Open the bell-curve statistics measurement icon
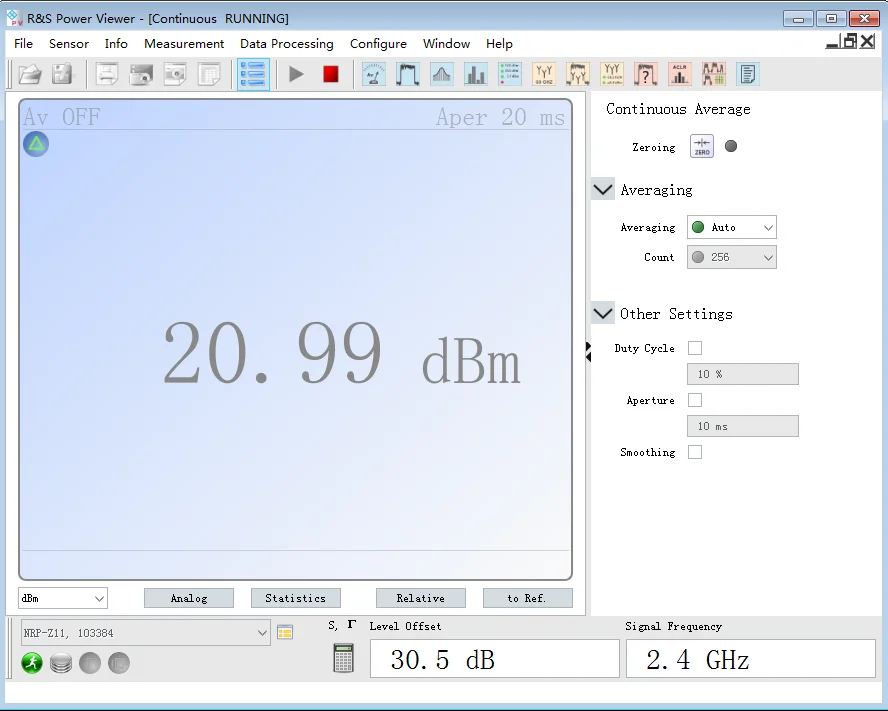This screenshot has width=888, height=711. (442, 74)
